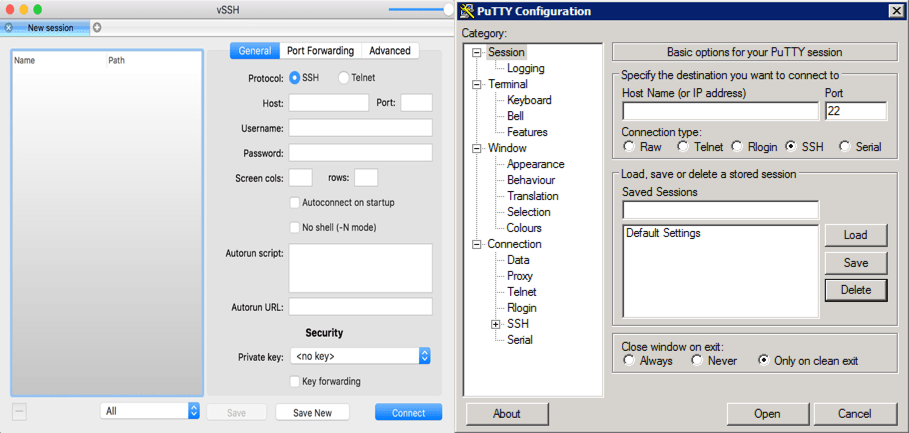Select Rlogin under Connection in tree

521,308
